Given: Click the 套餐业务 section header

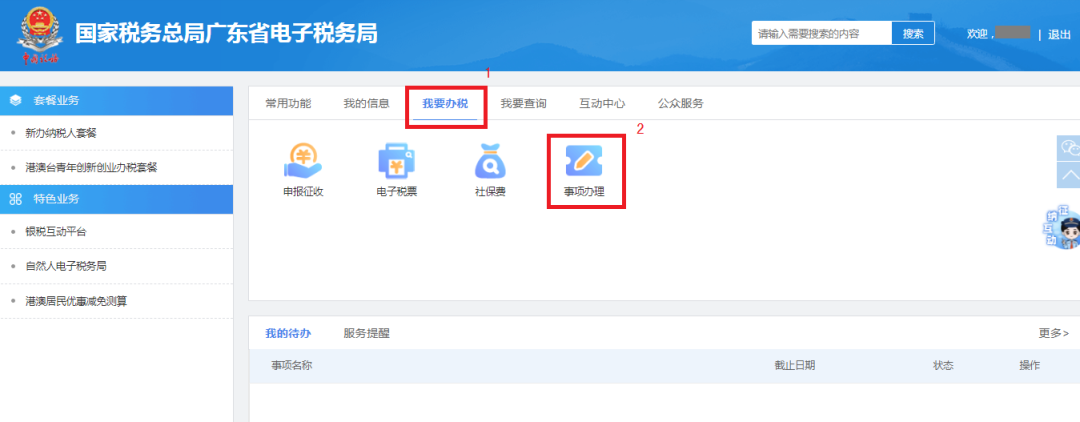Looking at the screenshot, I should [116, 101].
